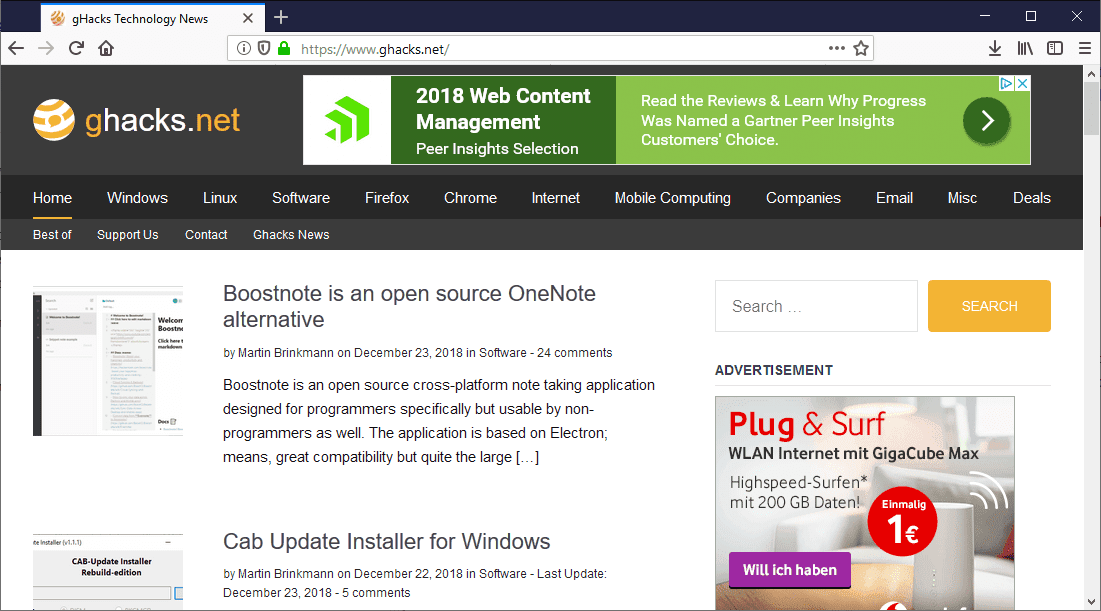This screenshot has width=1101, height=611.
Task: View secure connection padlock details
Action: pos(284,48)
